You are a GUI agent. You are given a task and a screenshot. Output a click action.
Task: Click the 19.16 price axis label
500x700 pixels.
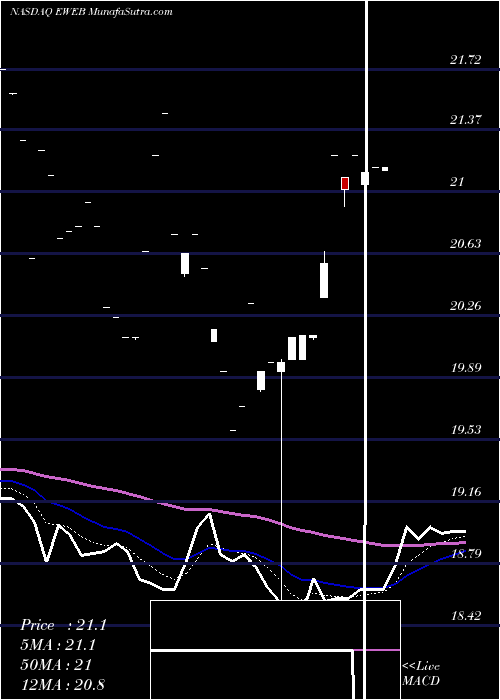466,492
